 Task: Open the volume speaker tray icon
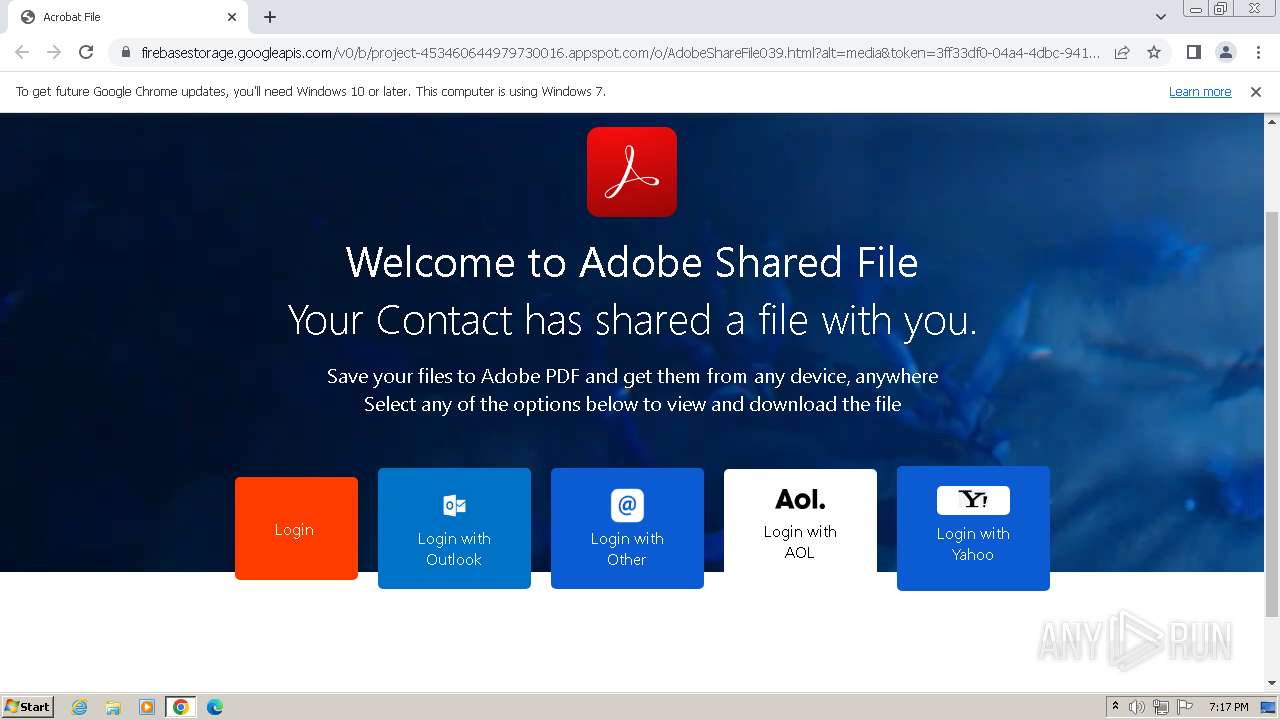coord(1137,707)
